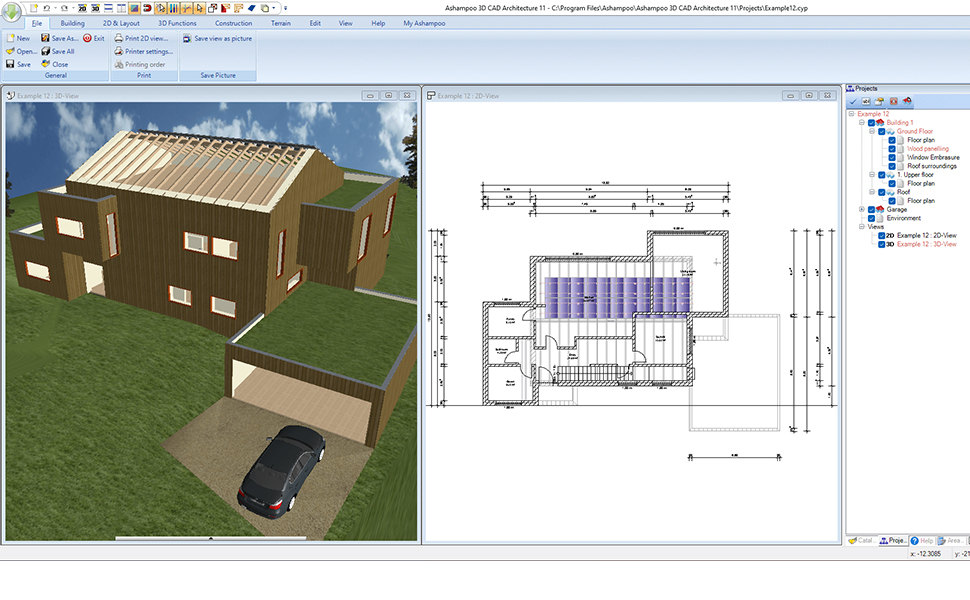Click the 2D view icon in quick access toolbar
Screen dimensions: 970x600
click(x=81, y=8)
